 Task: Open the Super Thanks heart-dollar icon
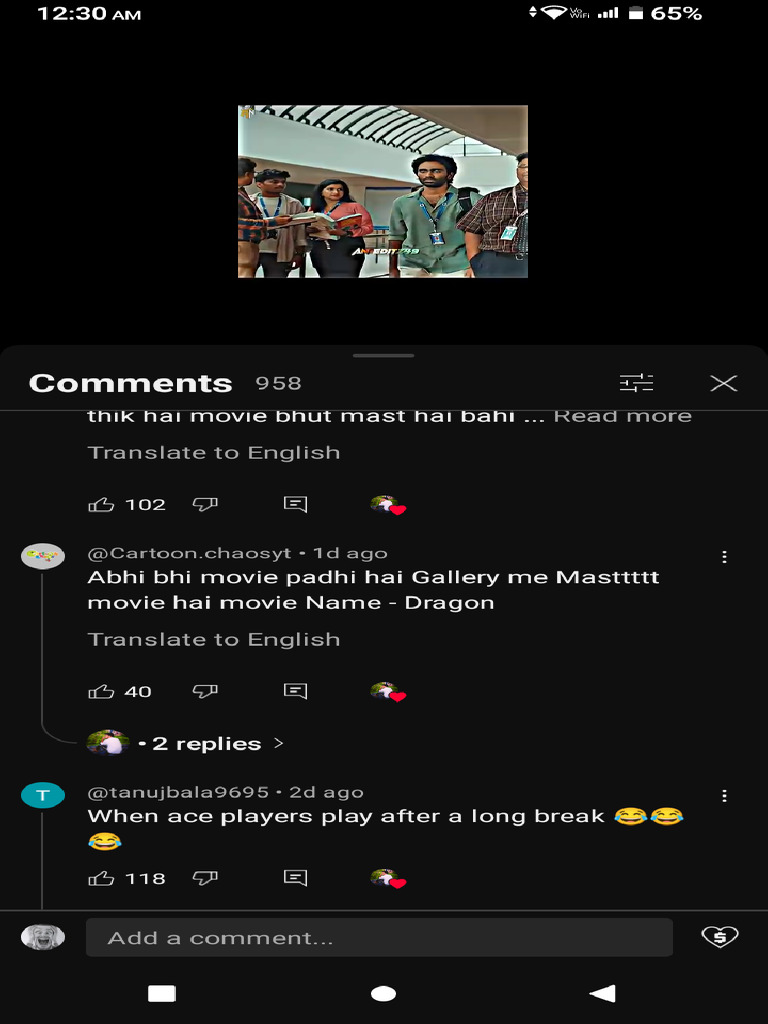[x=720, y=937]
